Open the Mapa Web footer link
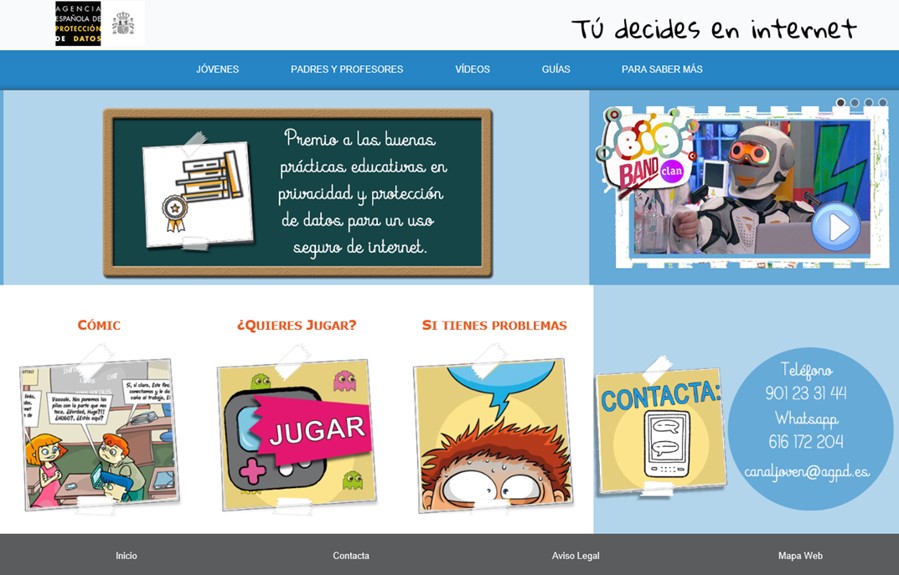 [x=800, y=556]
